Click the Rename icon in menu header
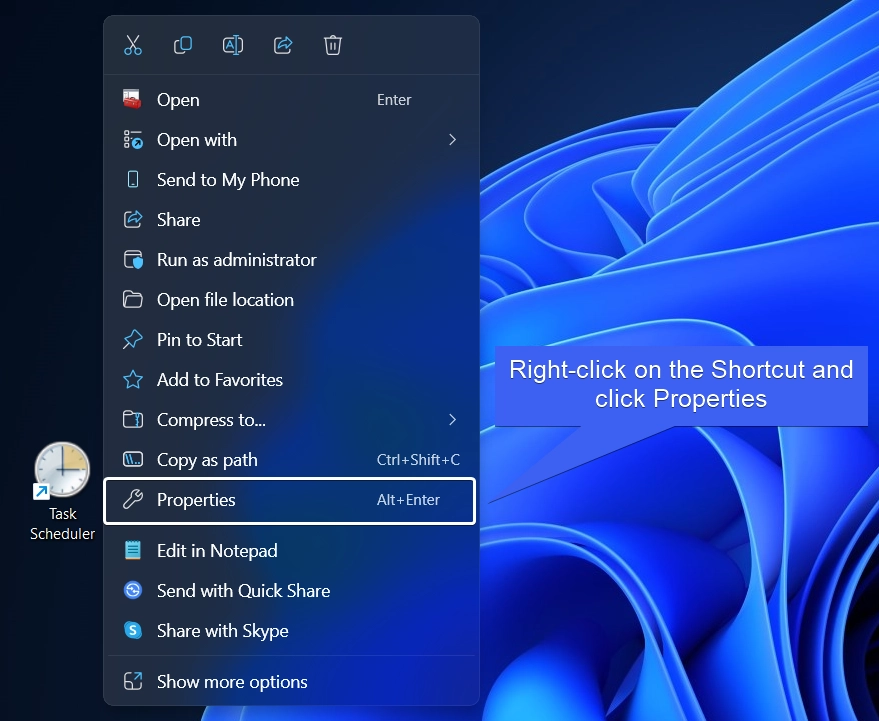This screenshot has height=721, width=879. [x=233, y=45]
